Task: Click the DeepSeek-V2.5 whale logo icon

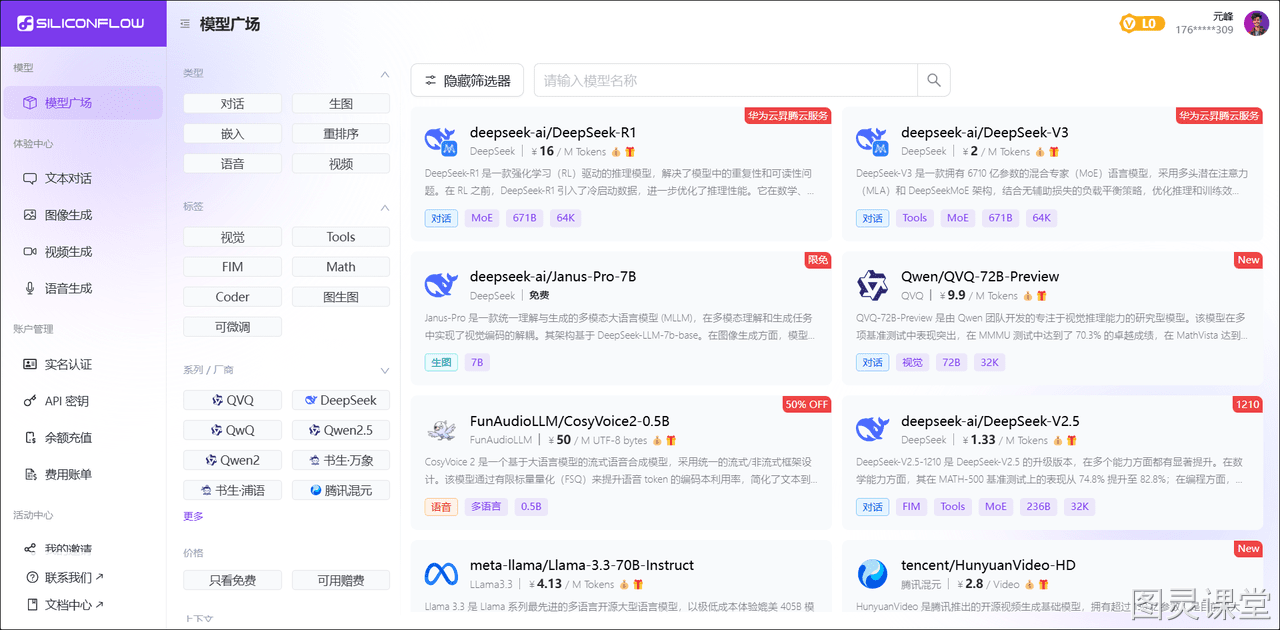Action: [873, 430]
